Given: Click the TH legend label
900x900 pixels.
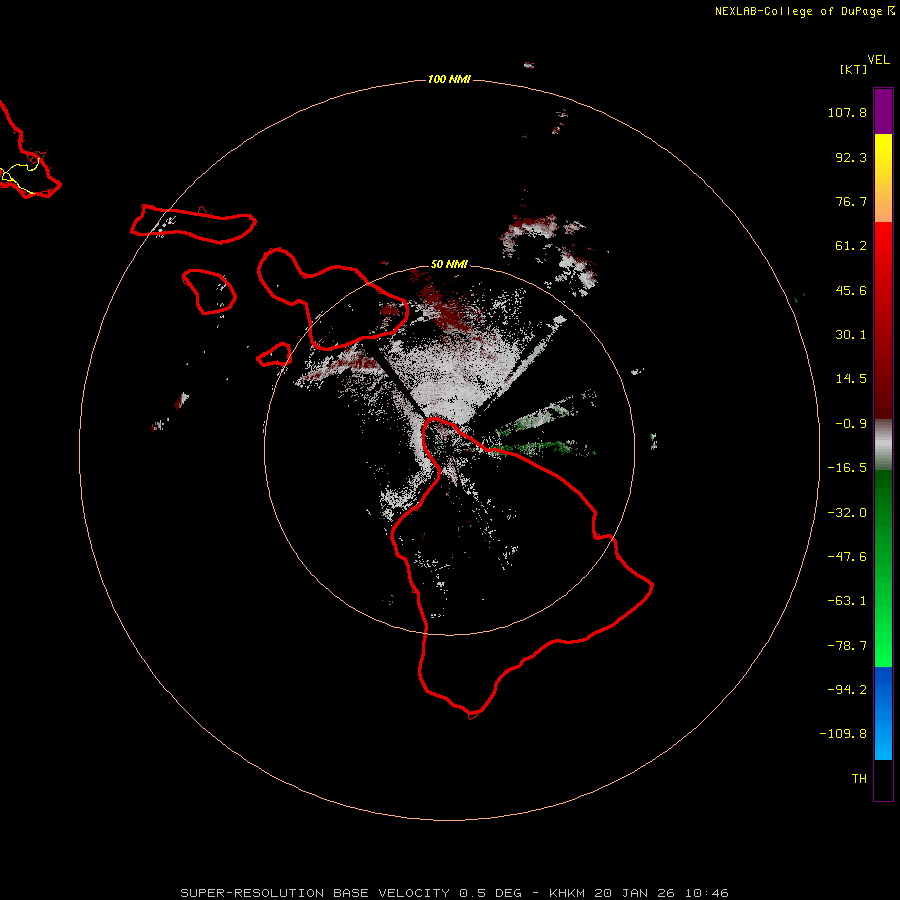Looking at the screenshot, I should (859, 779).
